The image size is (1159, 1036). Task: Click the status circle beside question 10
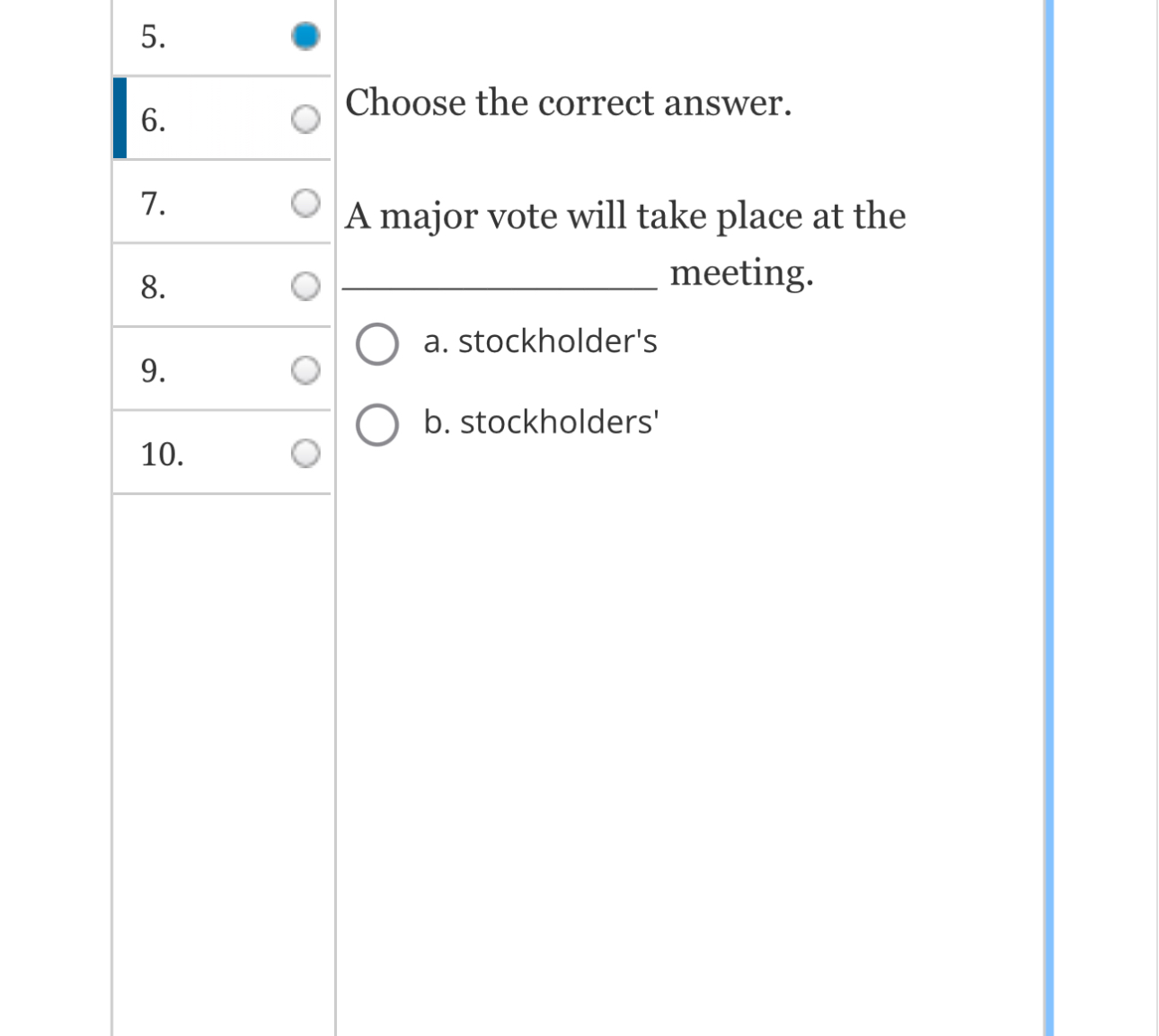[306, 452]
